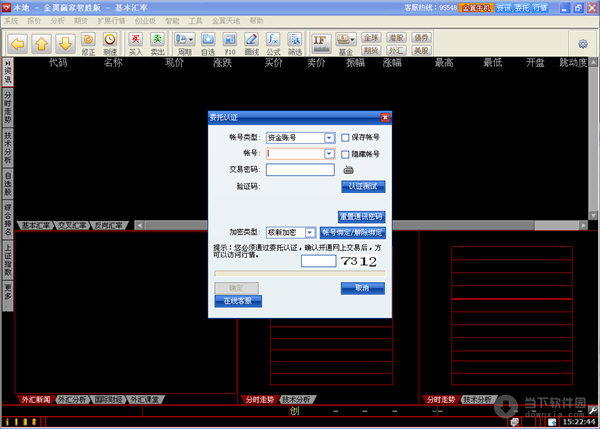Open the 工具 menu
600x429 pixels.
195,21
